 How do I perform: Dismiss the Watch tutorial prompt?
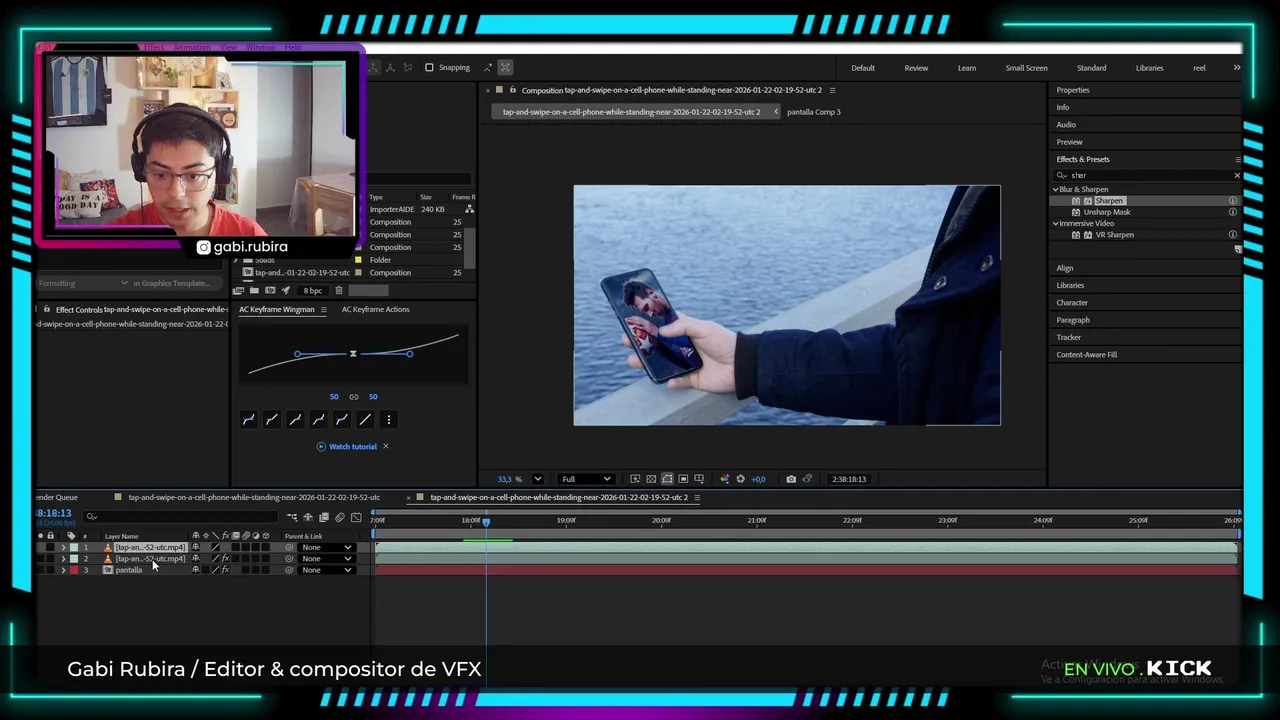coord(386,446)
